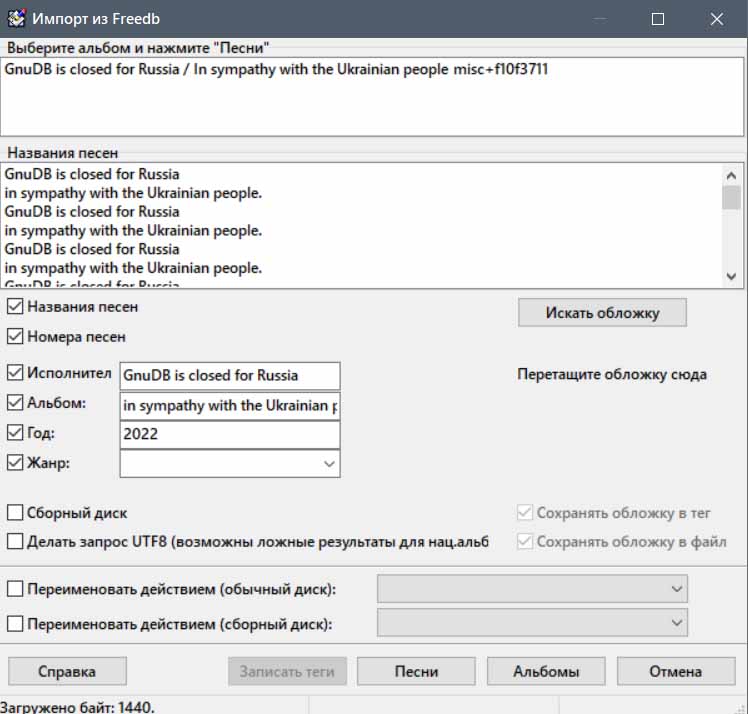Uncheck the Номера песен checkbox
Screen dimensions: 748x714
point(16,337)
